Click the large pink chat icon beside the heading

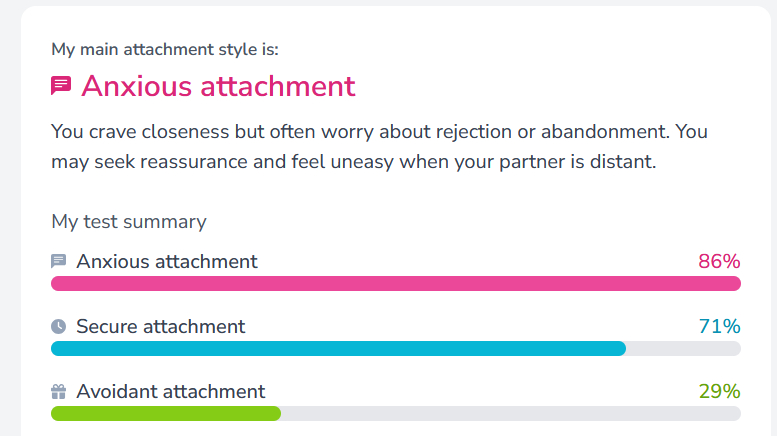coord(61,86)
